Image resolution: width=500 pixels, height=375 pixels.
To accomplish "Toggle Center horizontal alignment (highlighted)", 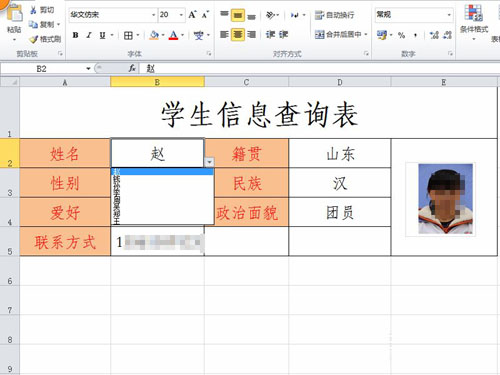I will (238, 34).
